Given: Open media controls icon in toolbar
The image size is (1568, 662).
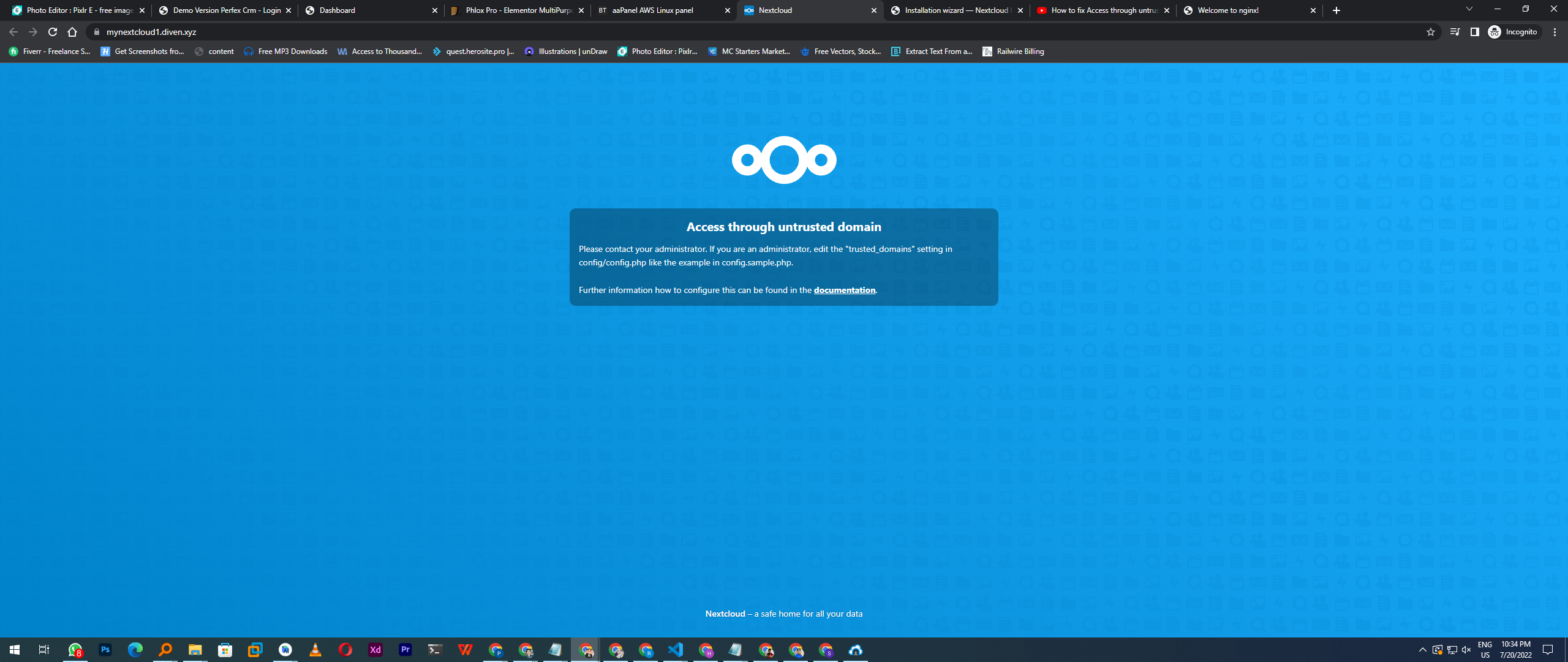Looking at the screenshot, I should coord(1455,32).
